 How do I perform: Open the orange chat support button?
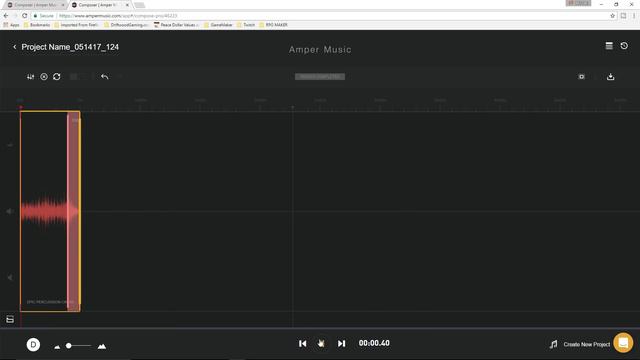(x=623, y=342)
